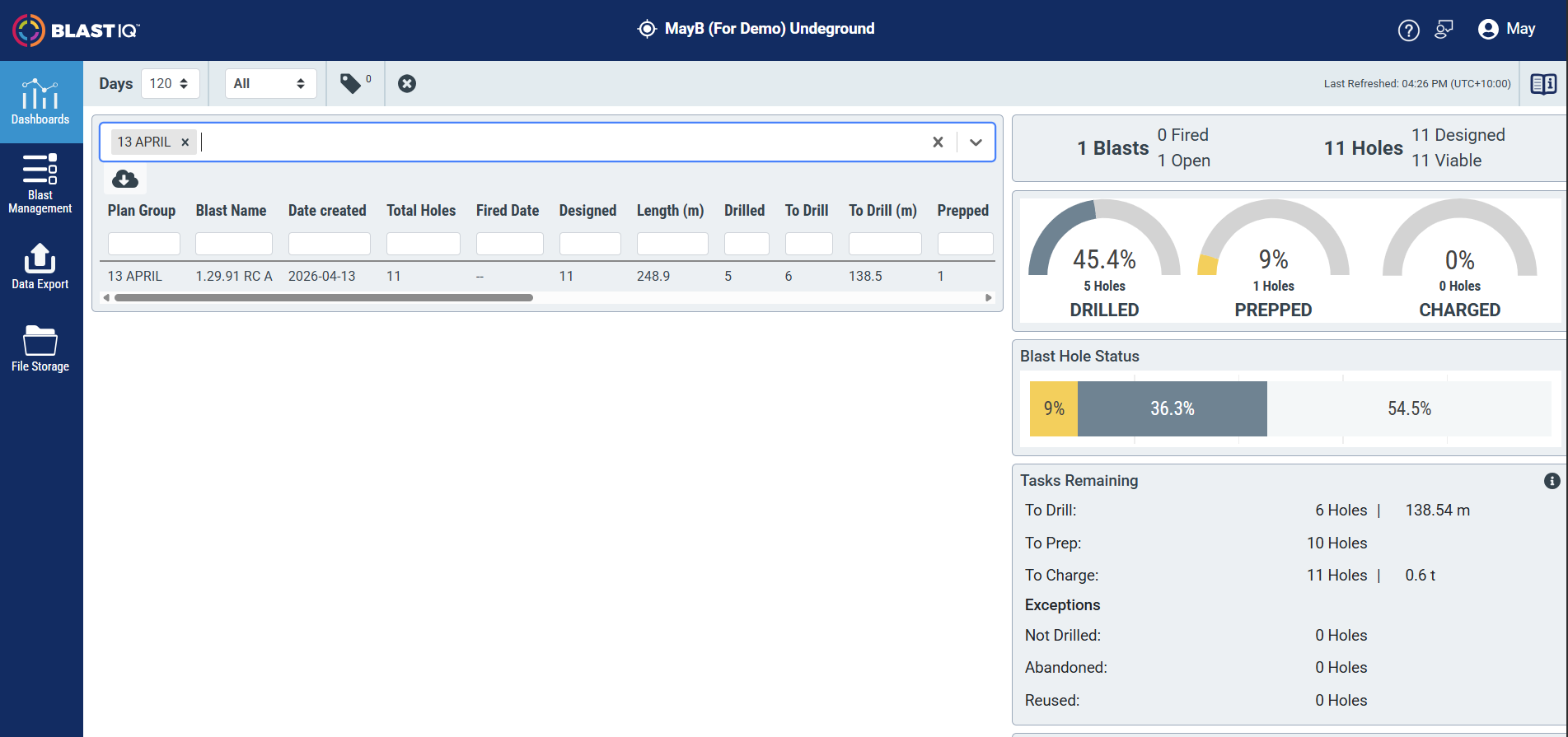Click the Designed filter input
The image size is (1568, 737).
(590, 244)
